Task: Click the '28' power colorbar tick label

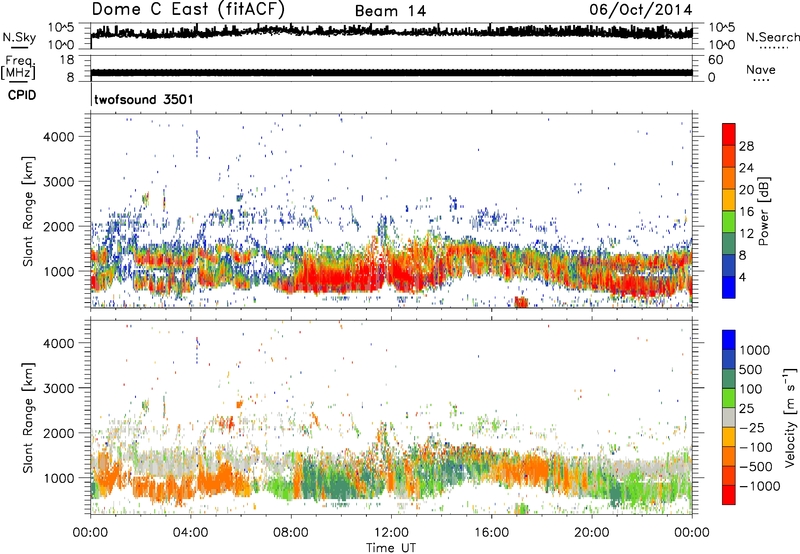Action: (x=746, y=146)
